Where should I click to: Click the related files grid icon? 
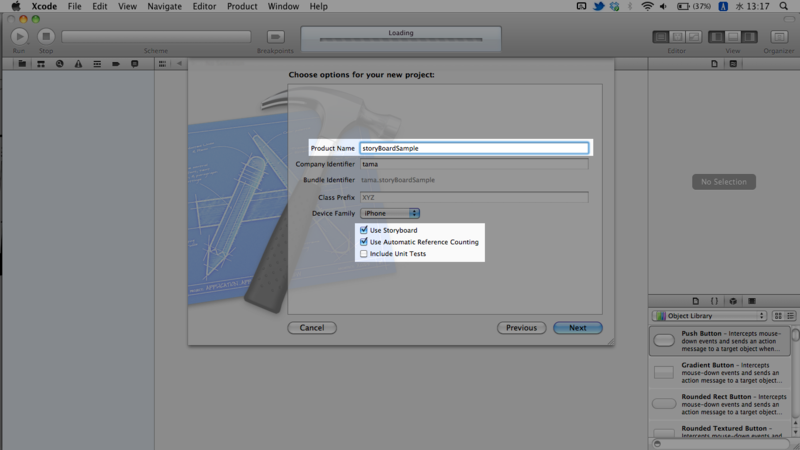click(162, 64)
